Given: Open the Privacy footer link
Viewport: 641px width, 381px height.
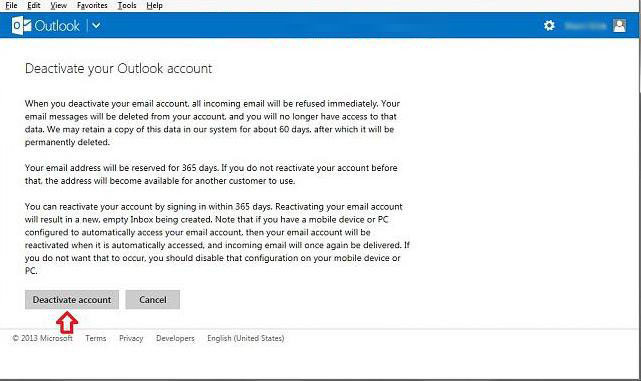Looking at the screenshot, I should pos(131,338).
